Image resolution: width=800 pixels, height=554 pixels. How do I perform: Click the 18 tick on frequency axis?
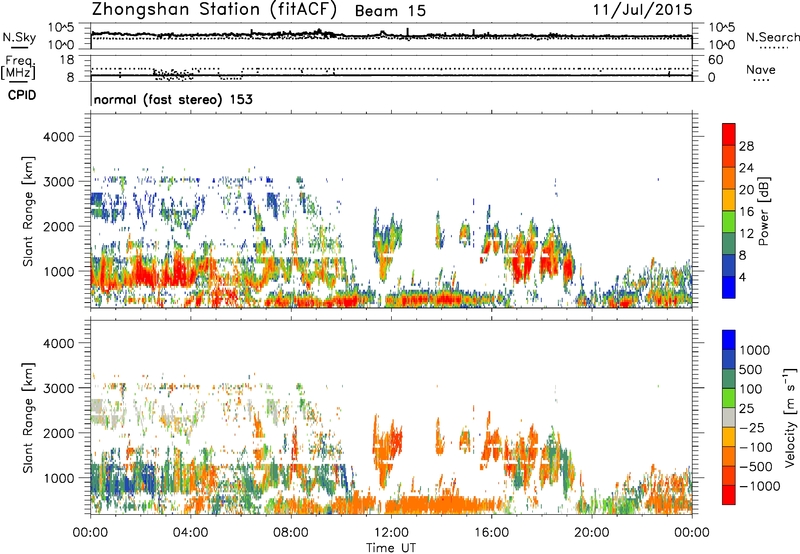67,60
